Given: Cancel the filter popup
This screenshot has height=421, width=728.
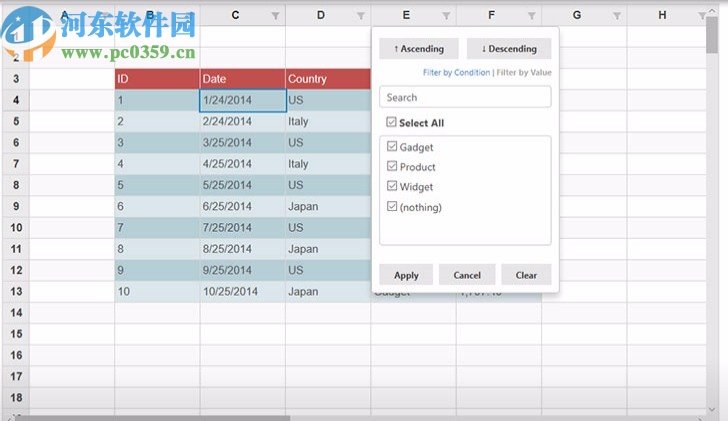Looking at the screenshot, I should (467, 275).
